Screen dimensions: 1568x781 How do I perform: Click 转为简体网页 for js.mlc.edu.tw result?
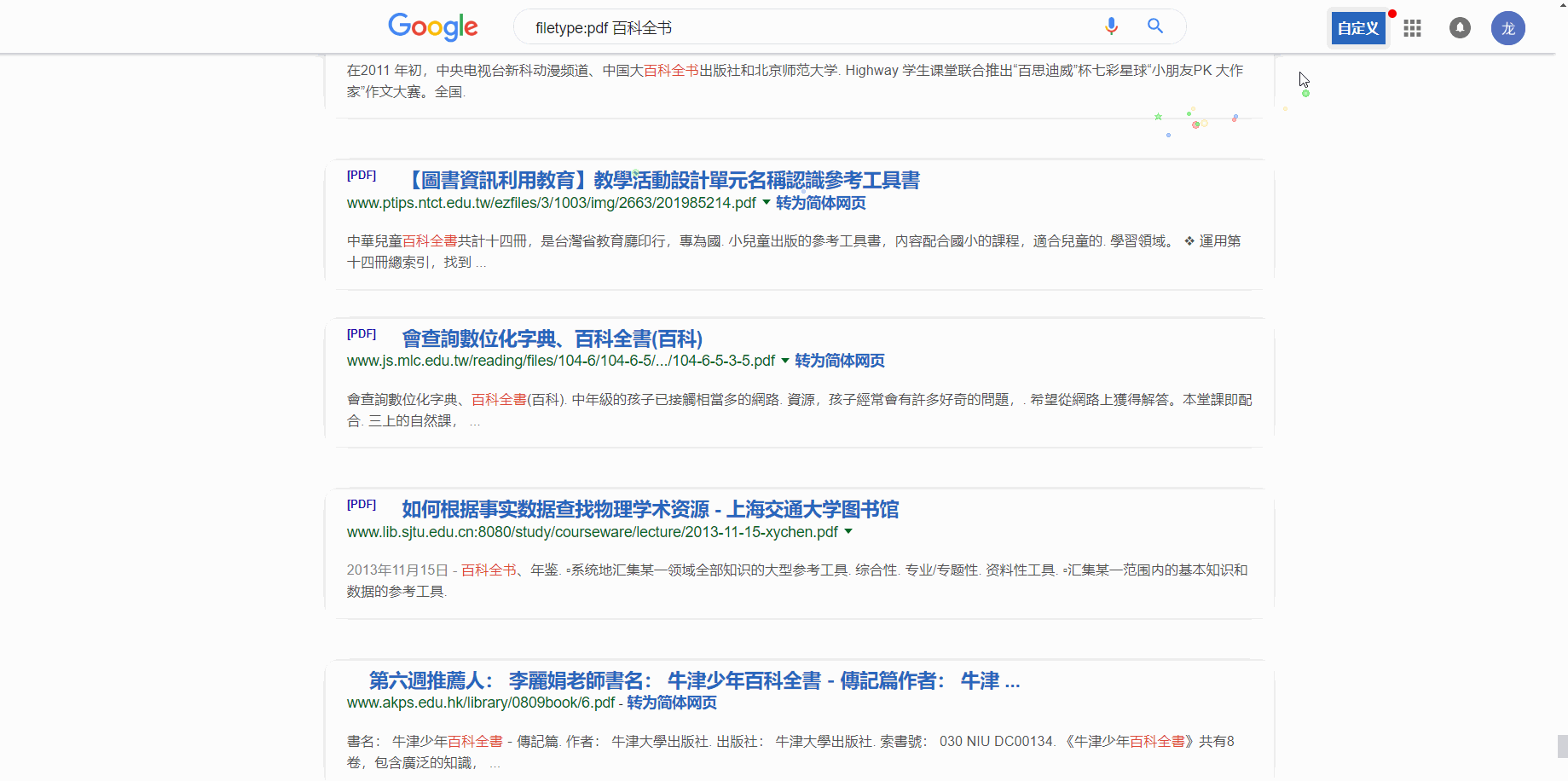click(840, 361)
